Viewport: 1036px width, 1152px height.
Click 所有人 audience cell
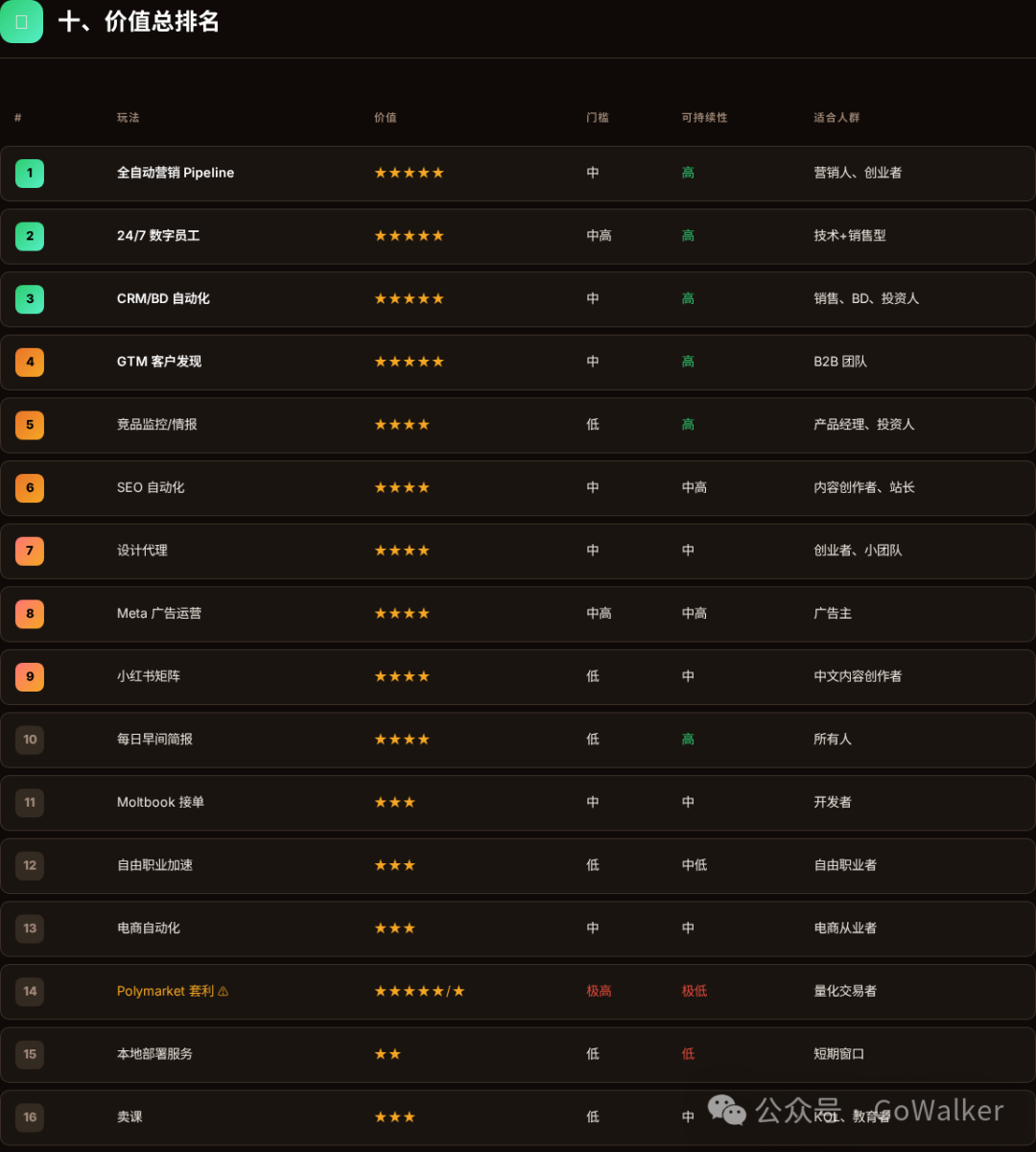[833, 740]
